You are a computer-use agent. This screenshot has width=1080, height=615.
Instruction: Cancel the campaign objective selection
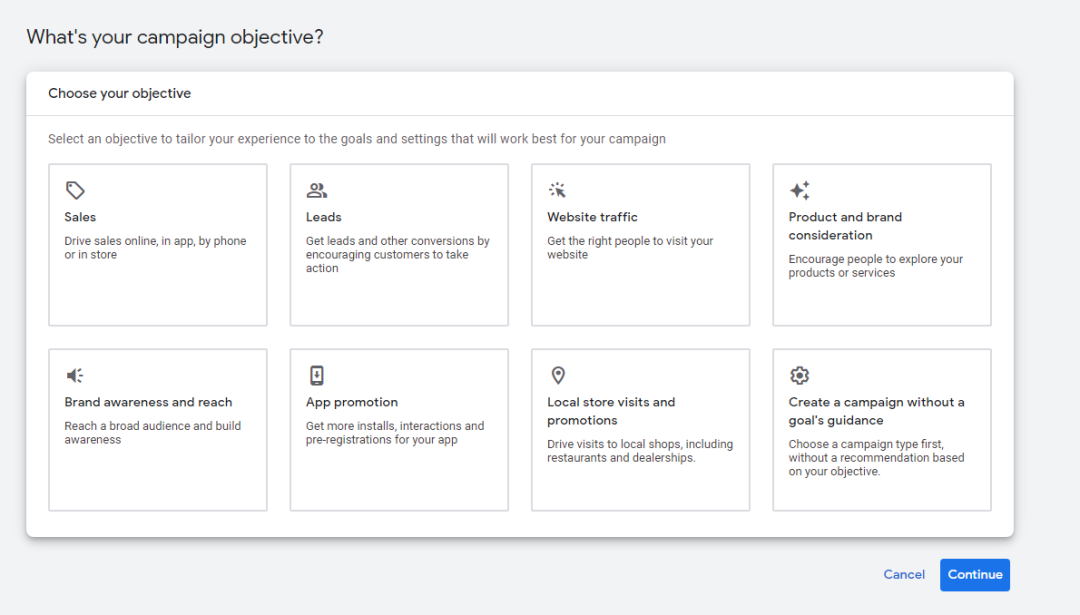904,574
